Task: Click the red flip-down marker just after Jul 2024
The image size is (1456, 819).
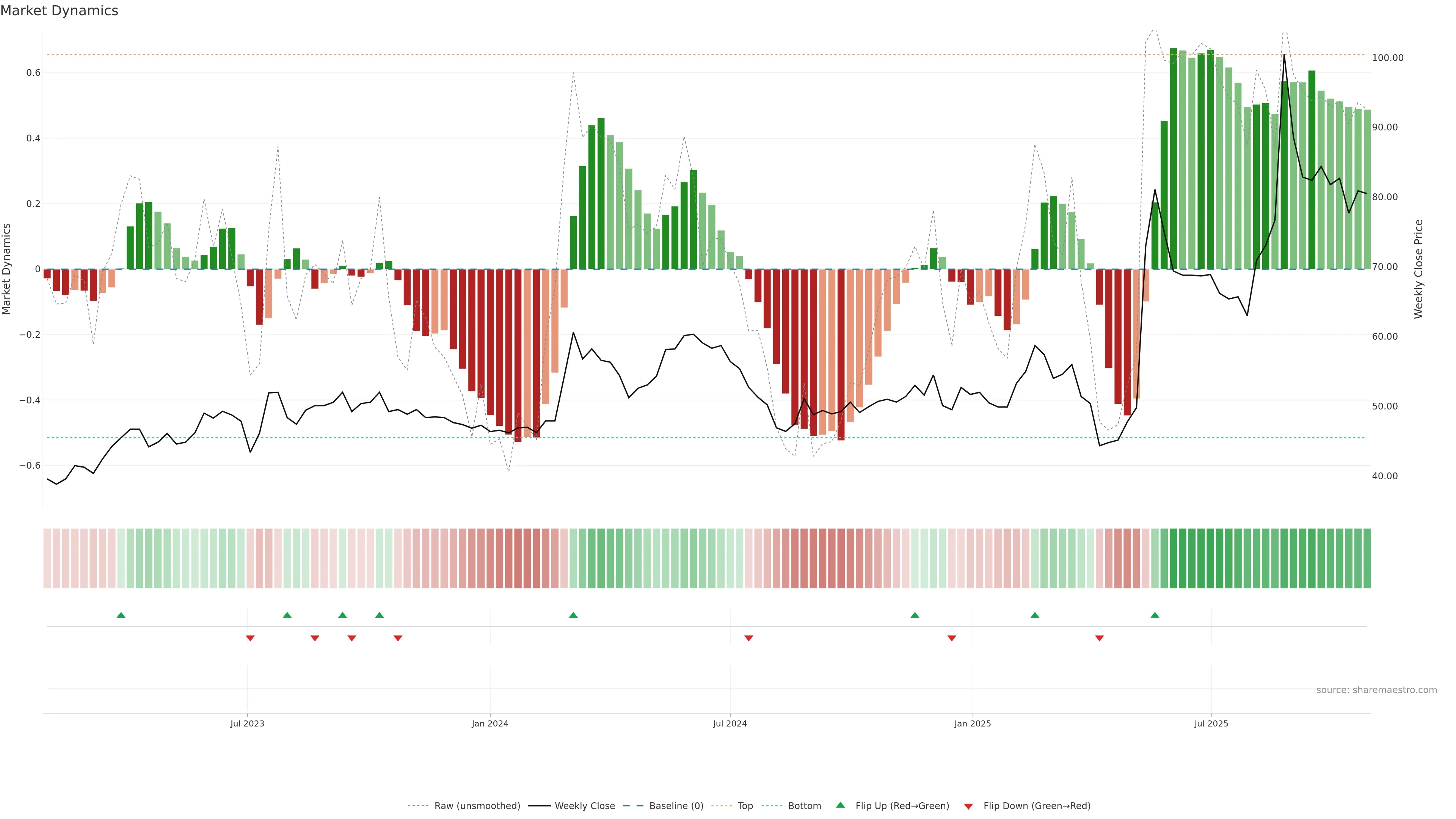Action: tap(749, 638)
